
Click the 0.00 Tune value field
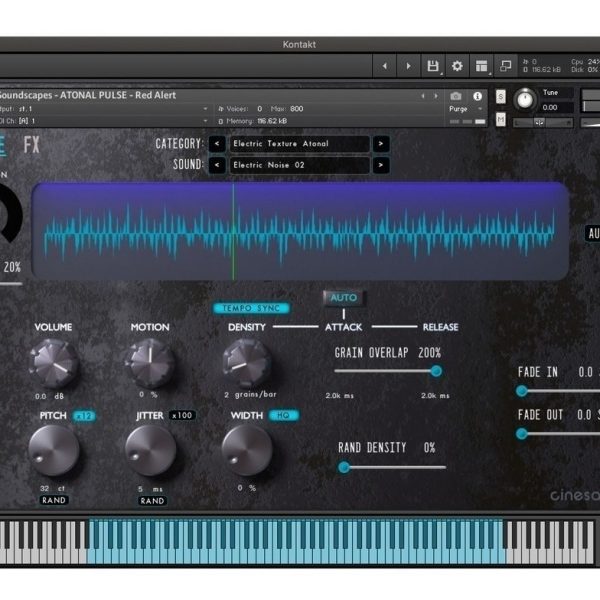click(x=556, y=108)
